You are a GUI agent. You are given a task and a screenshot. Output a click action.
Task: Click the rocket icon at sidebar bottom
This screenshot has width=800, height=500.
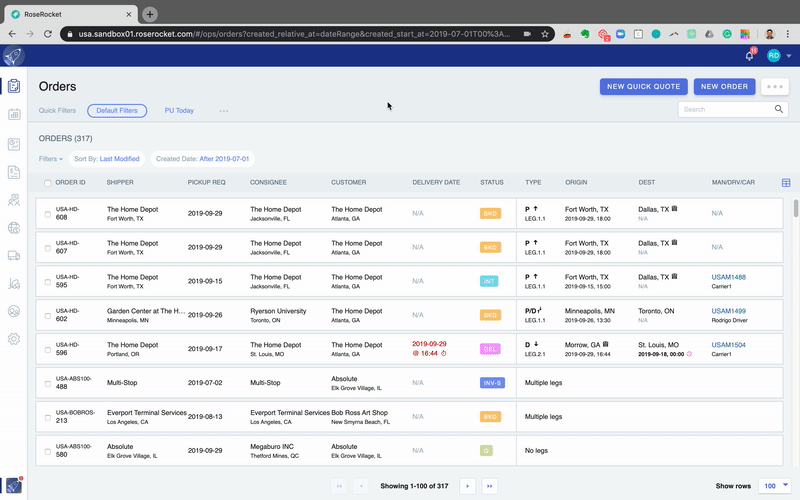[x=14, y=485]
